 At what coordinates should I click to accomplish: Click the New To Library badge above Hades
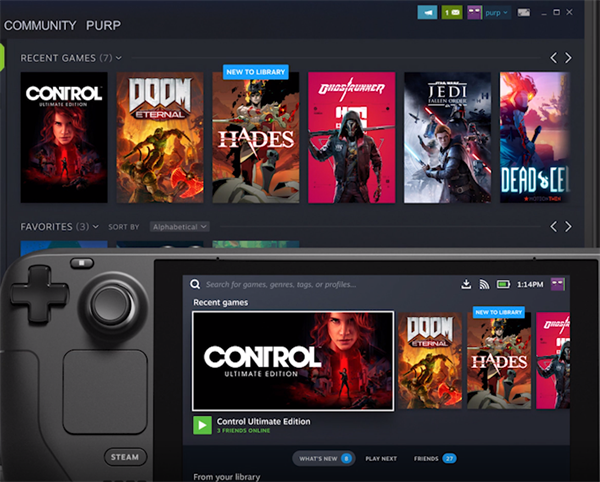[256, 72]
